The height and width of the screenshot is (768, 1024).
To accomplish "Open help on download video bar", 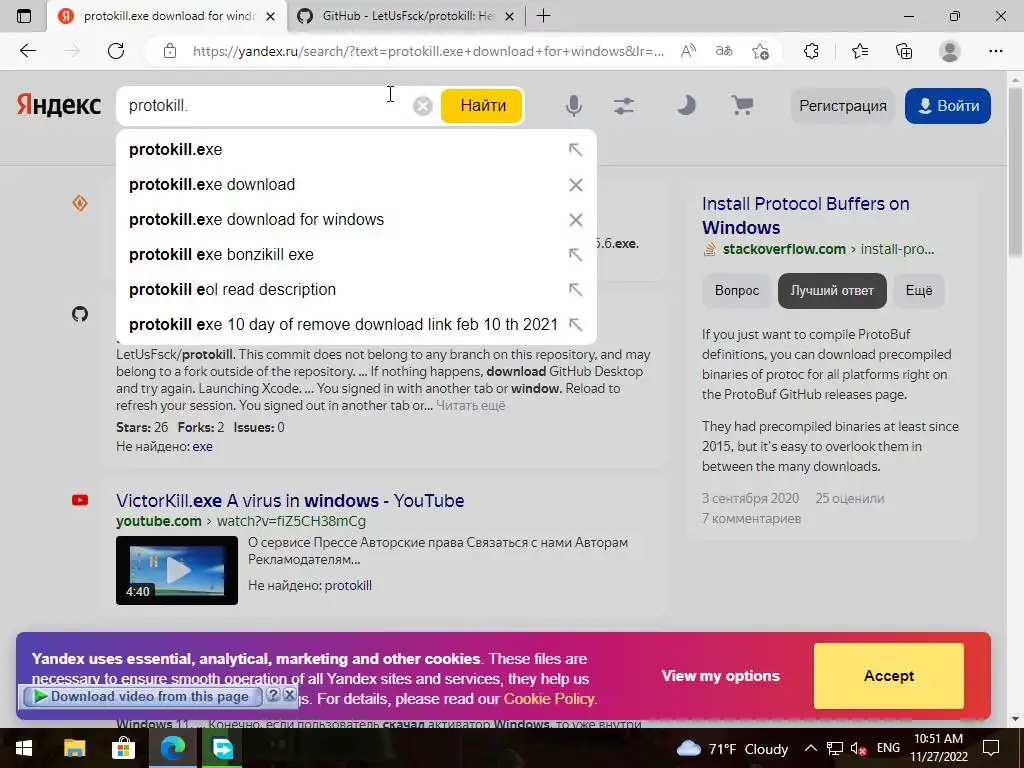I will 274,695.
